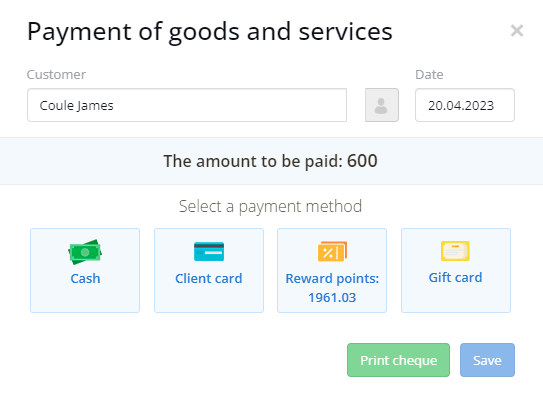Open customer profile via person icon
This screenshot has height=404, width=543.
point(382,105)
